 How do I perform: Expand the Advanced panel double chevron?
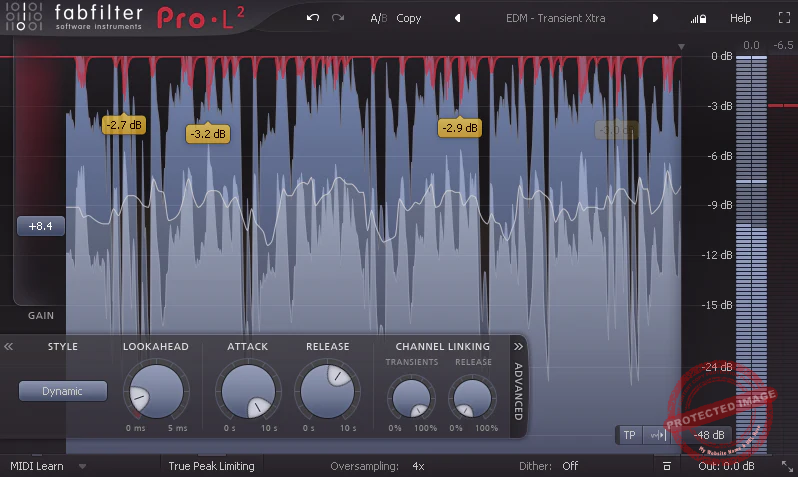point(518,347)
